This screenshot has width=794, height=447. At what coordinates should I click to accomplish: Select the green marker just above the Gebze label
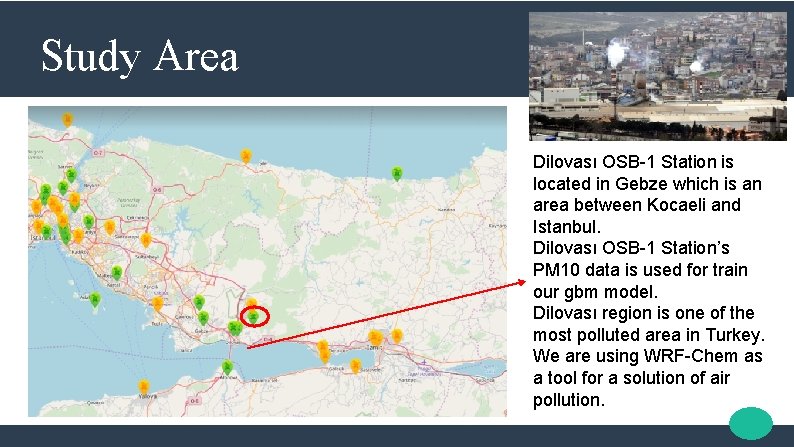[x=204, y=318]
